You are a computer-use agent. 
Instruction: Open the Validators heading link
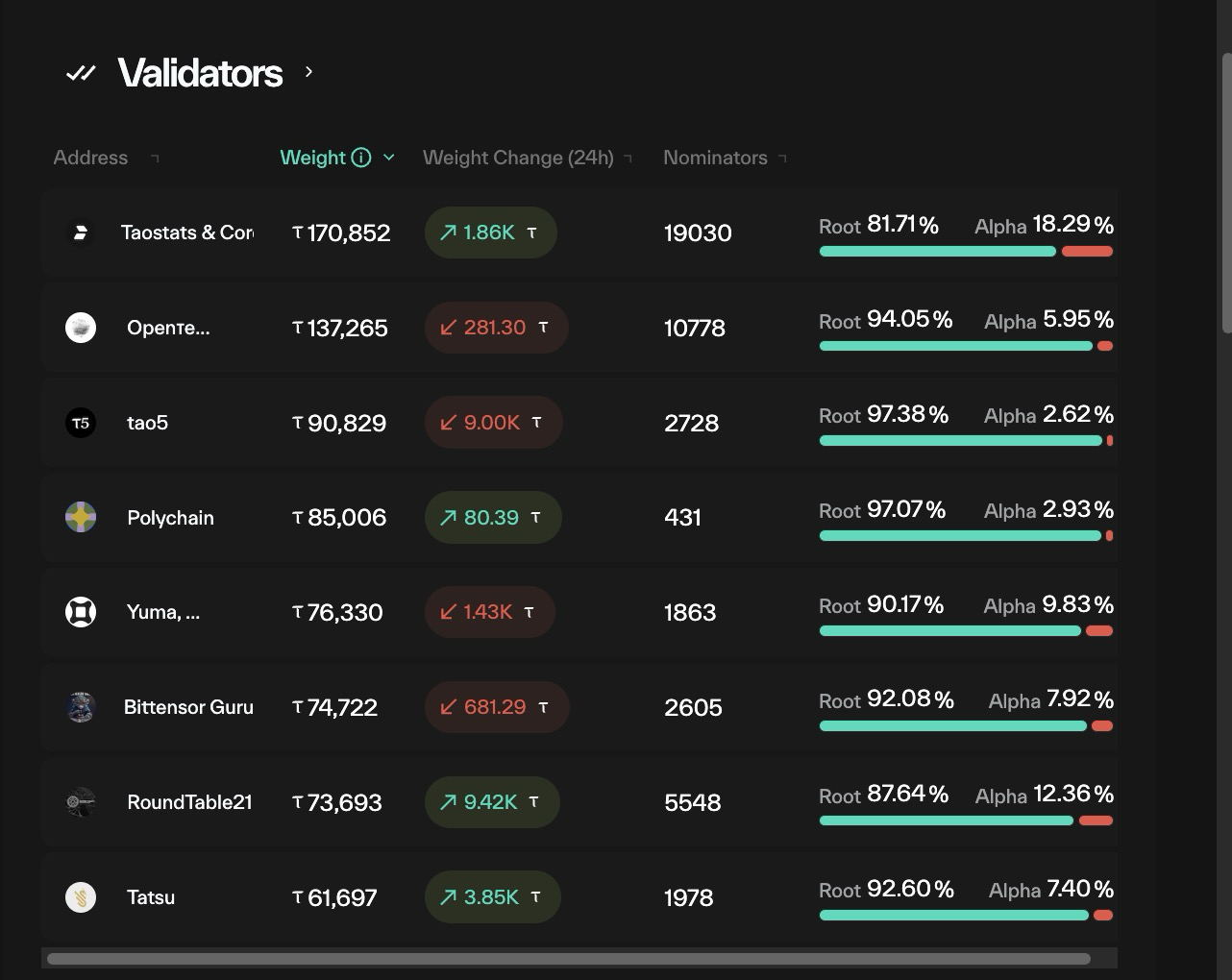point(200,73)
